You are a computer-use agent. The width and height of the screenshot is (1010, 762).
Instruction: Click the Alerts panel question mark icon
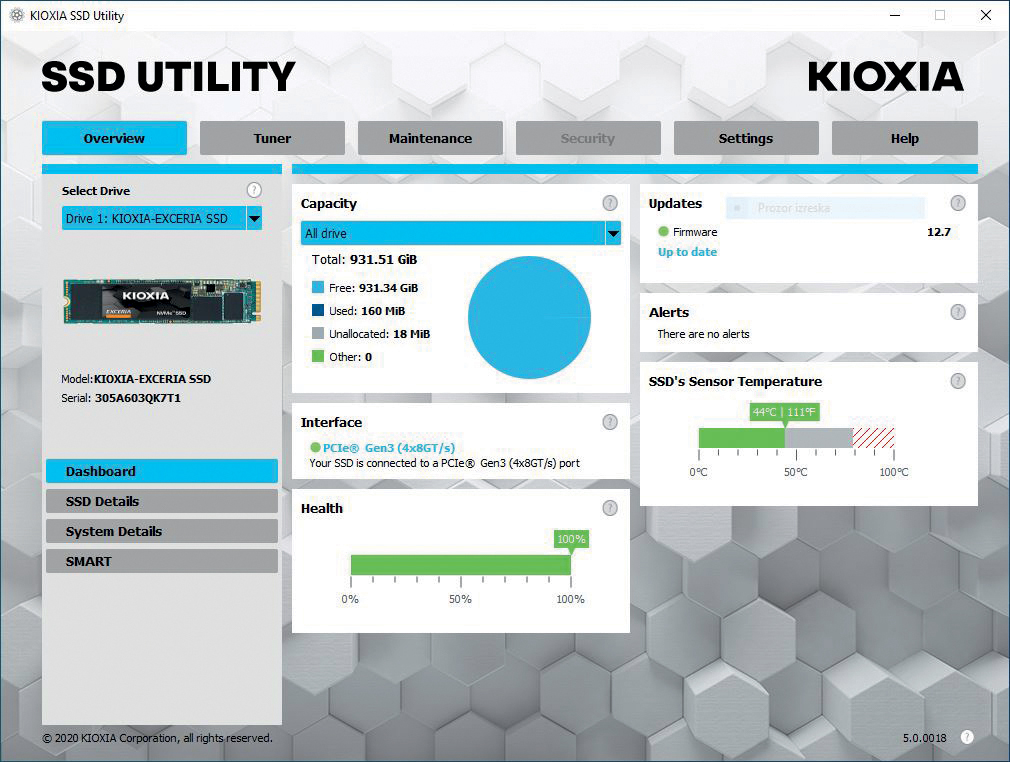pos(958,312)
